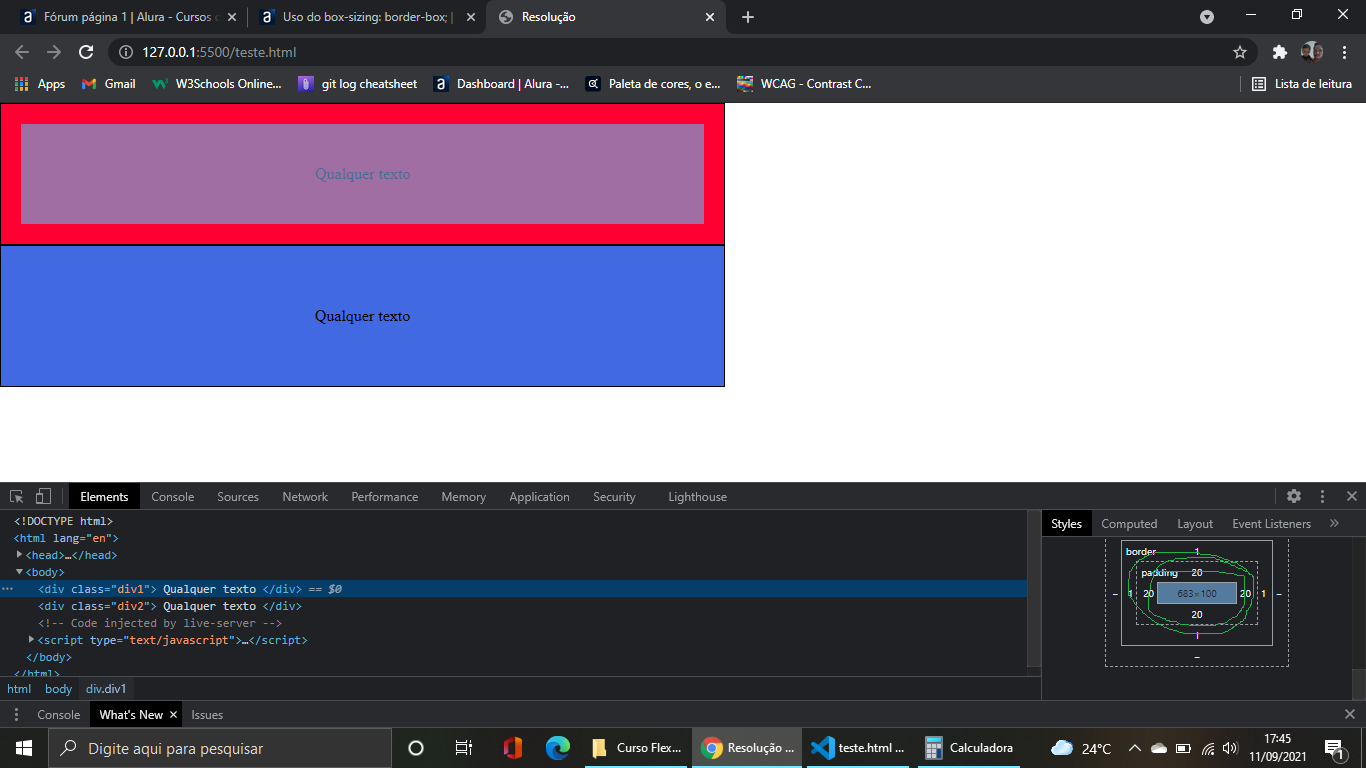Image resolution: width=1366 pixels, height=768 pixels.
Task: Click the ellipsis beside div1 row
Action: point(8,589)
